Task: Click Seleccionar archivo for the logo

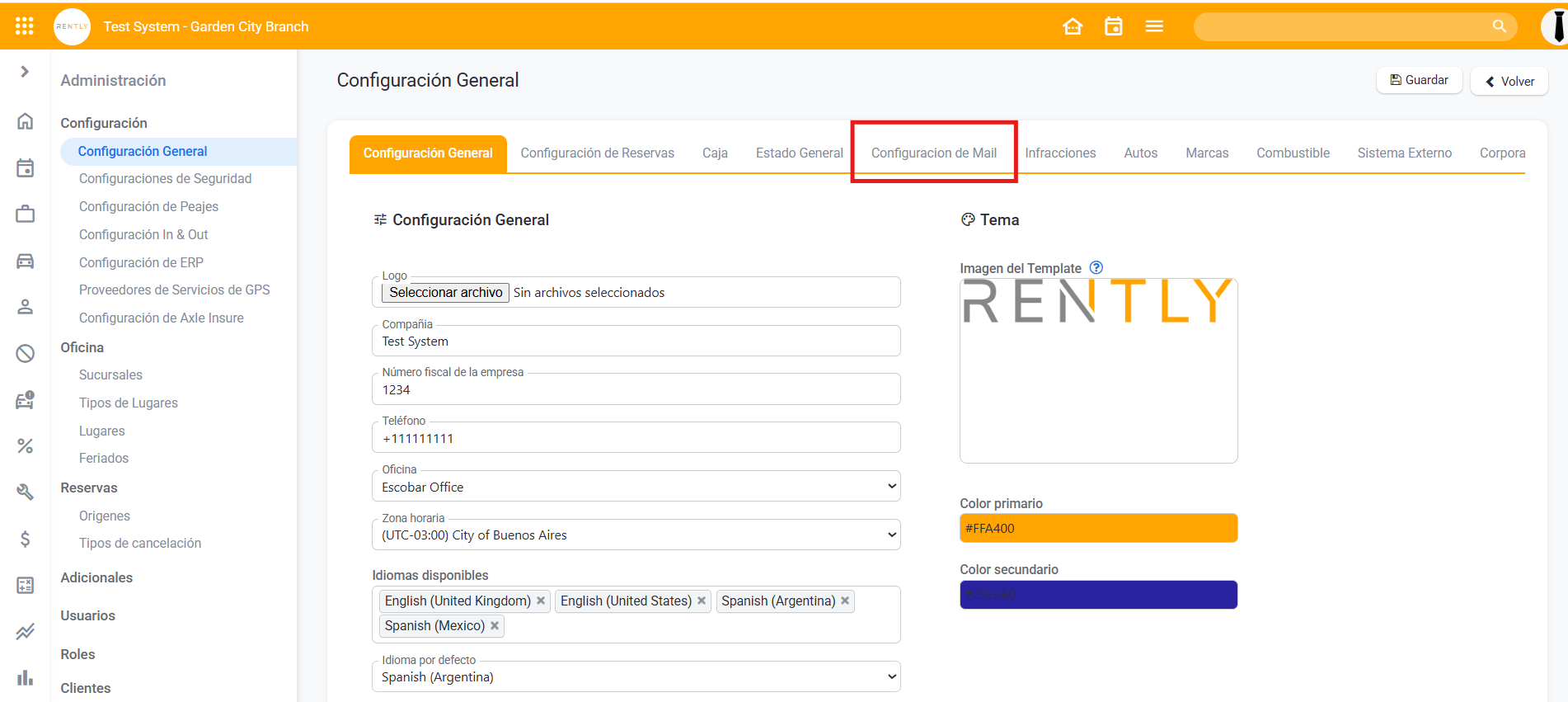Action: tap(445, 292)
